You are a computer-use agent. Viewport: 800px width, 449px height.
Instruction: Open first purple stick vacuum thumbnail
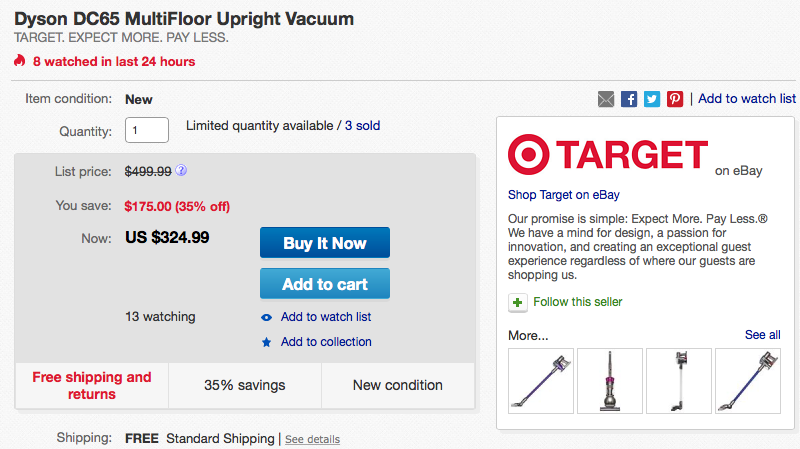(x=540, y=380)
